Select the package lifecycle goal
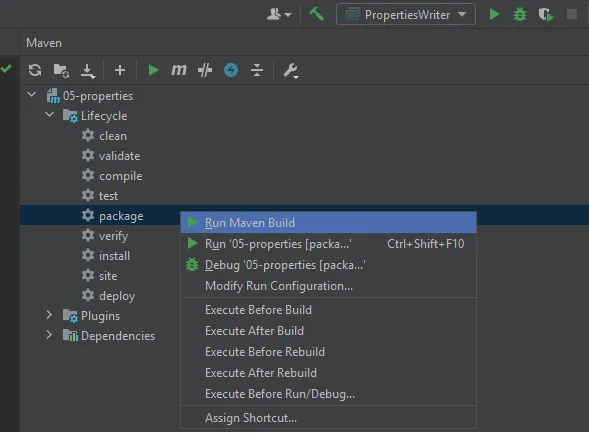589x441 pixels. click(x=121, y=216)
